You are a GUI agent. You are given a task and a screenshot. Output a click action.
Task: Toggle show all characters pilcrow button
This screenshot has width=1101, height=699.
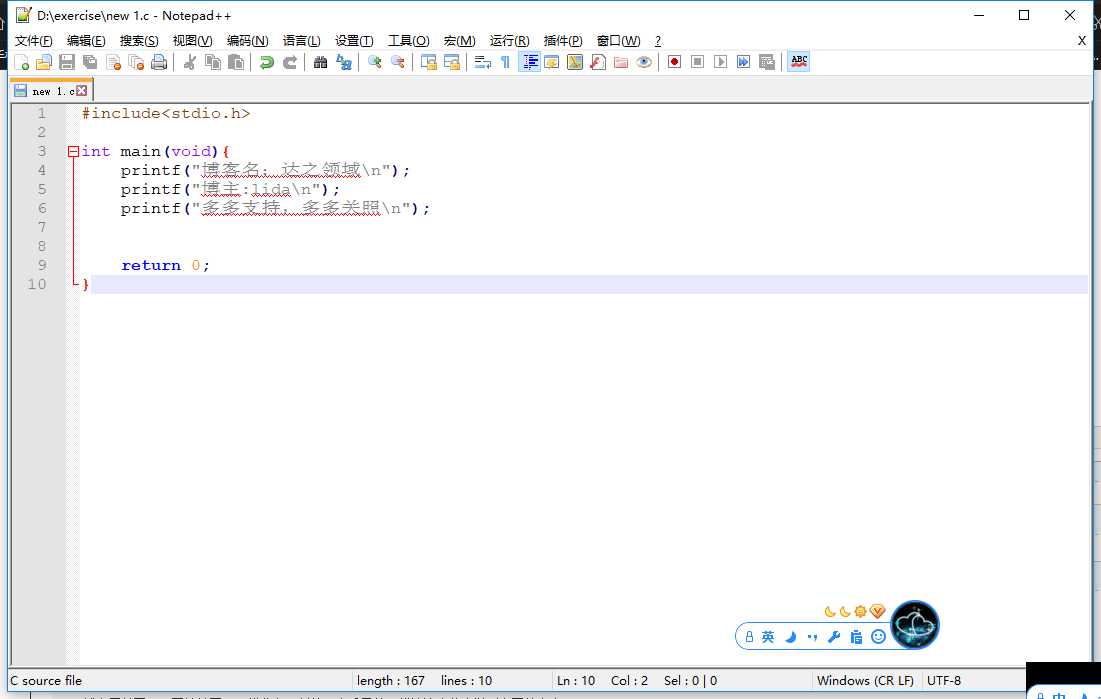[505, 62]
